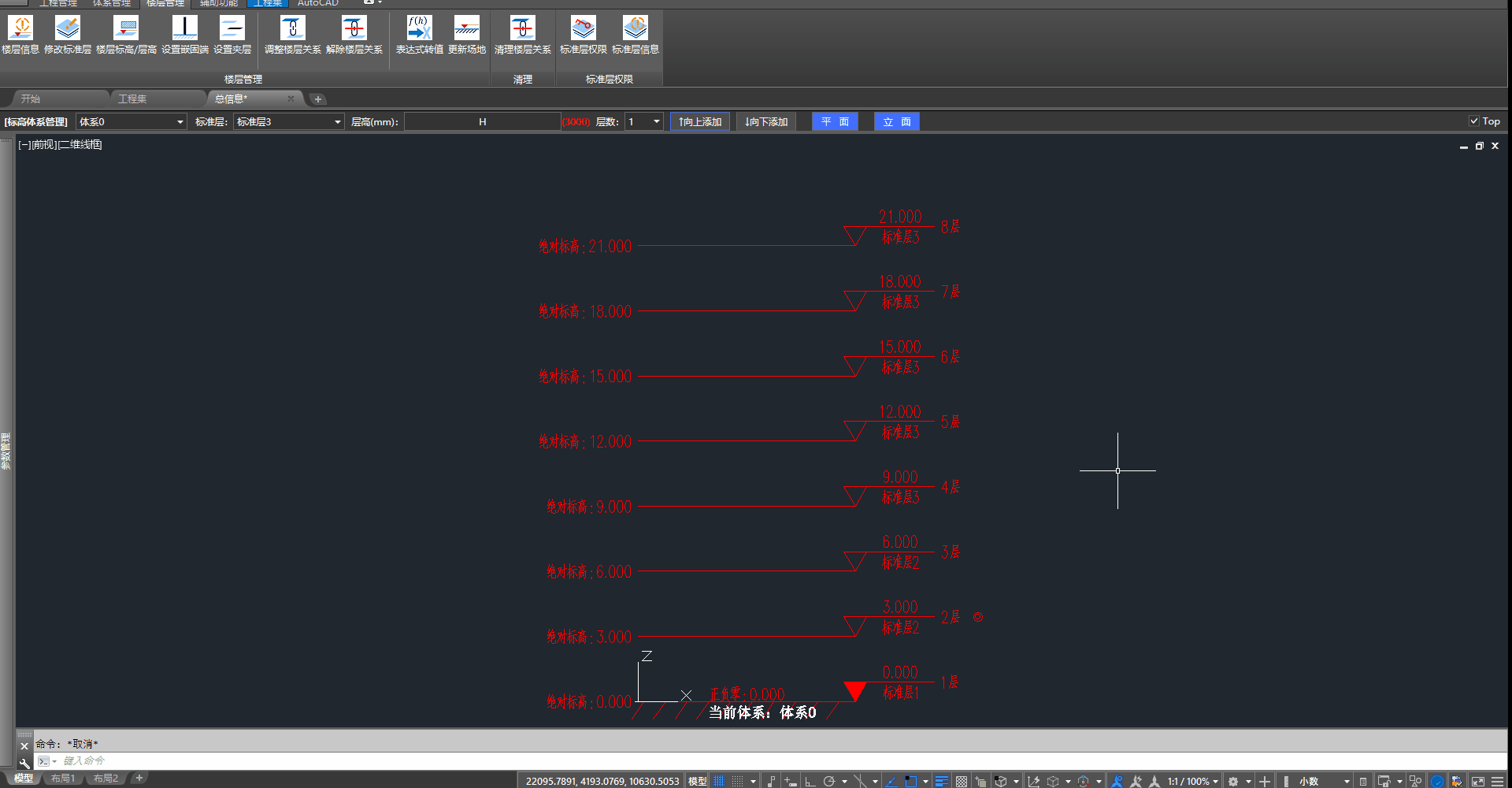Screen dimensions: 1512x788
Task: Open the 楼层信息 floor info tool
Action: click(20, 35)
